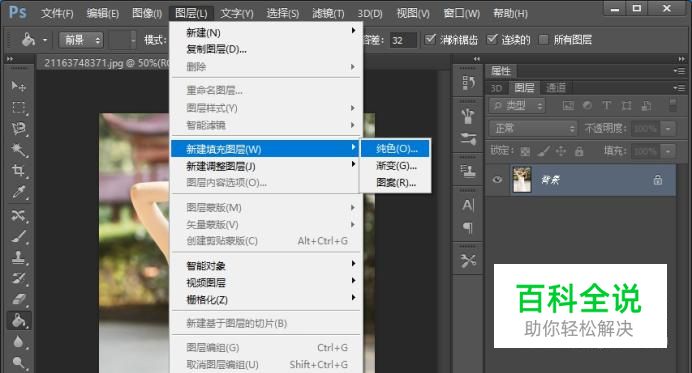The image size is (692, 373).
Task: Expand the 新建调整图层(J) submenu
Action: coord(267,166)
